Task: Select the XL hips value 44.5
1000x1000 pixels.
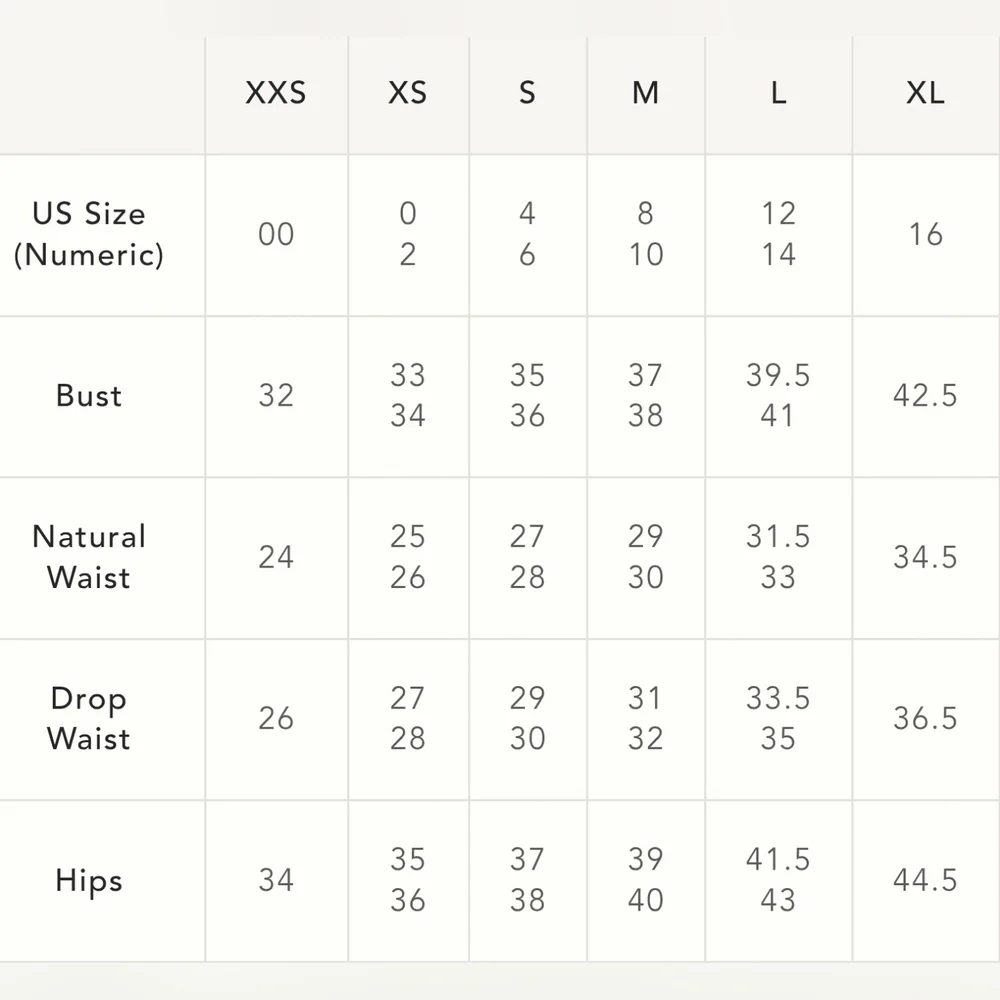Action: (x=925, y=880)
